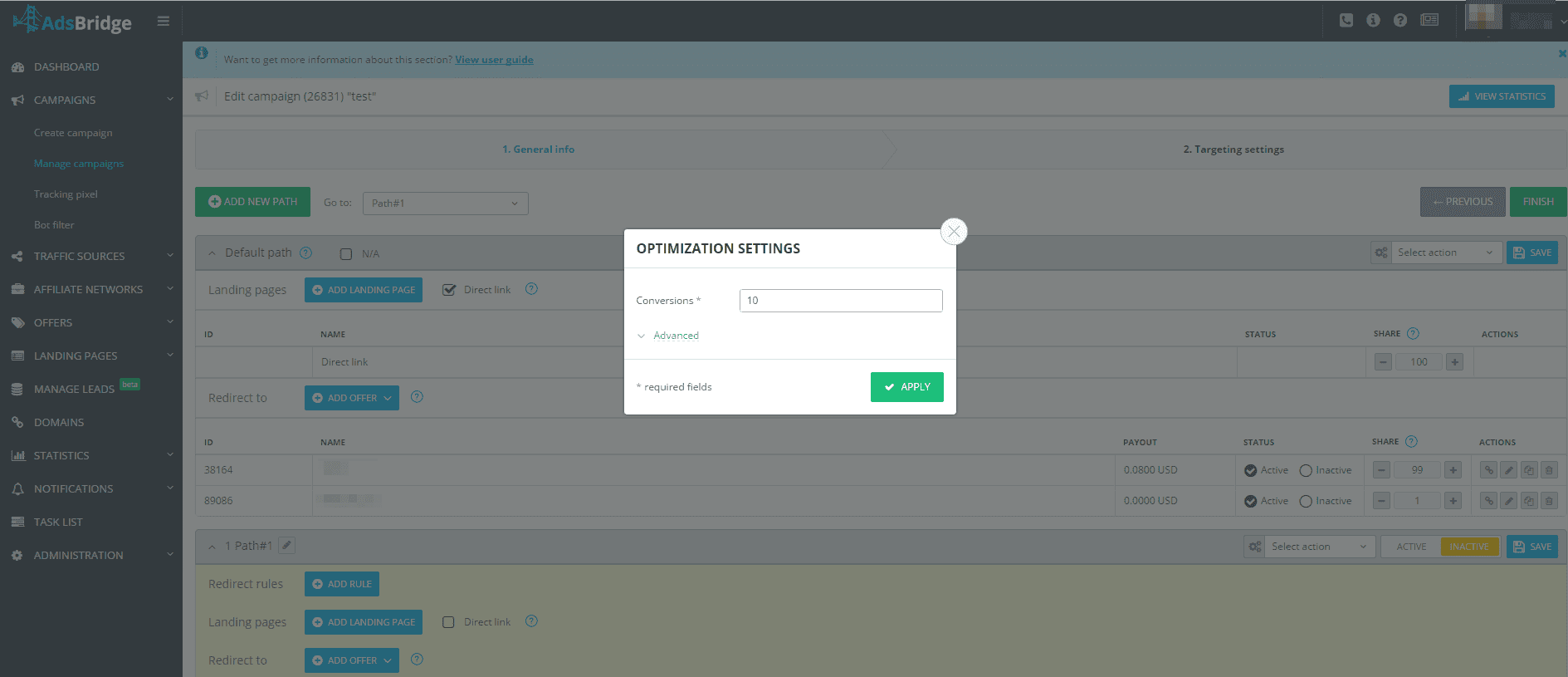The width and height of the screenshot is (1568, 677).
Task: Increase Direct link share value
Action: pos(1454,362)
